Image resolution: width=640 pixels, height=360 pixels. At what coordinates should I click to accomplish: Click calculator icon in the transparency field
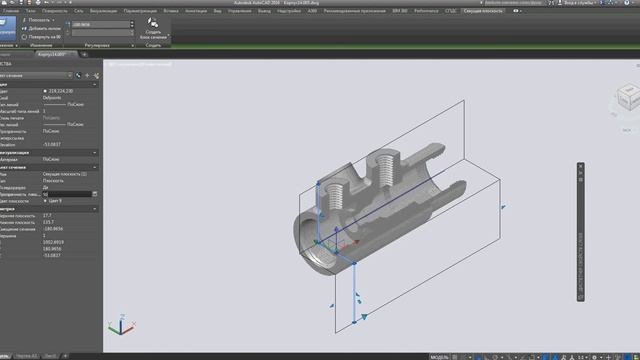pyautogui.click(x=95, y=194)
